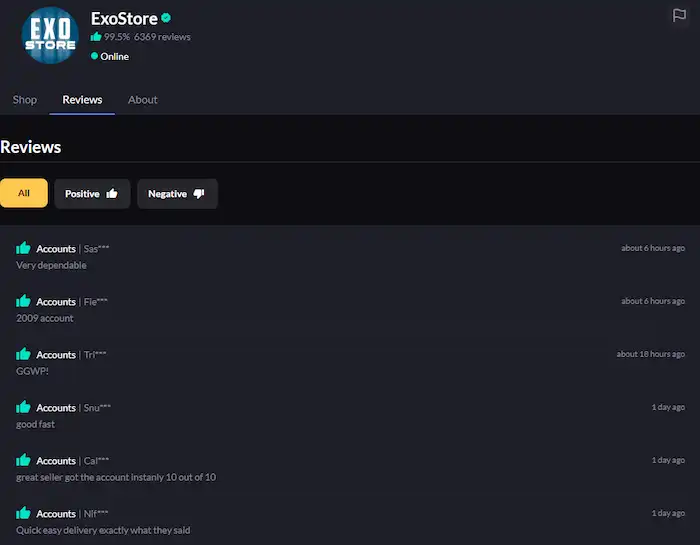This screenshot has height=545, width=700.
Task: Open the About tab
Action: pyautogui.click(x=143, y=100)
